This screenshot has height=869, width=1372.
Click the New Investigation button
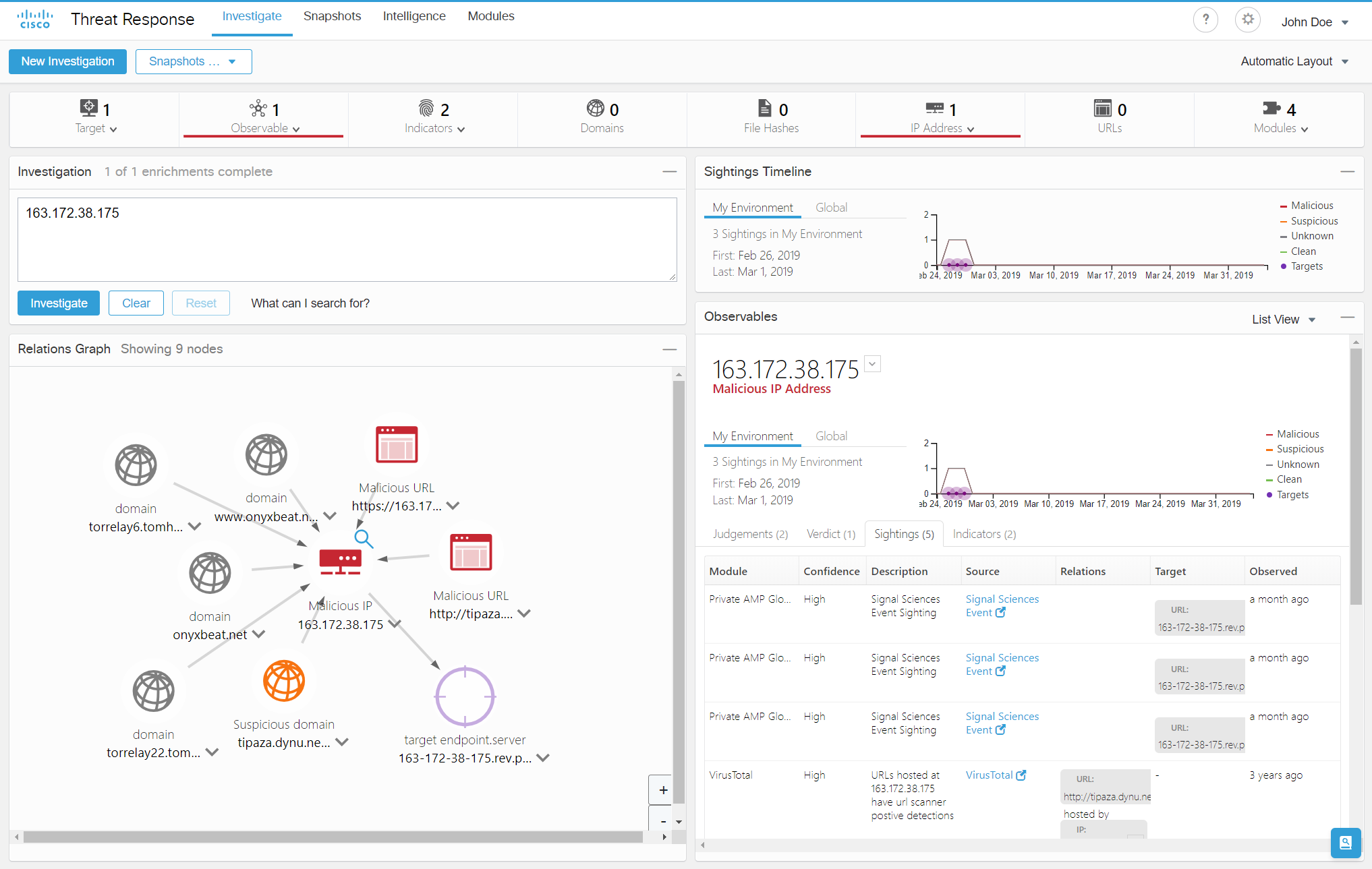tap(67, 61)
